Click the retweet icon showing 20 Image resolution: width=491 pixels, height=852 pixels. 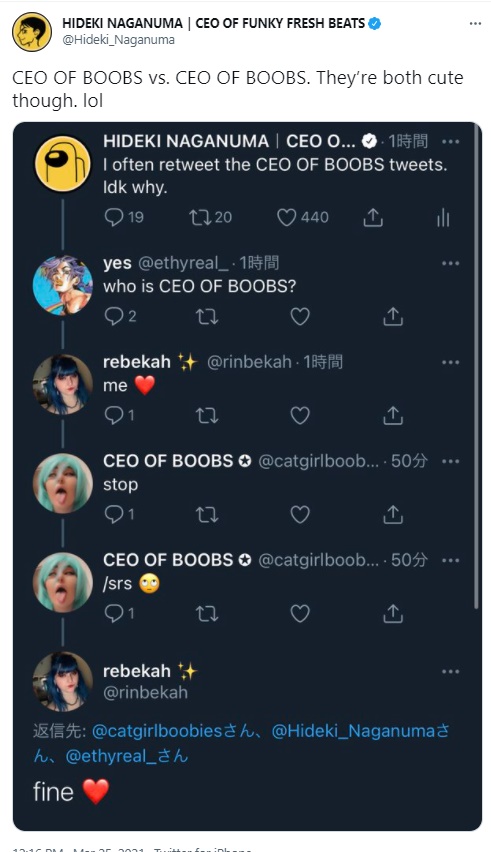[199, 217]
